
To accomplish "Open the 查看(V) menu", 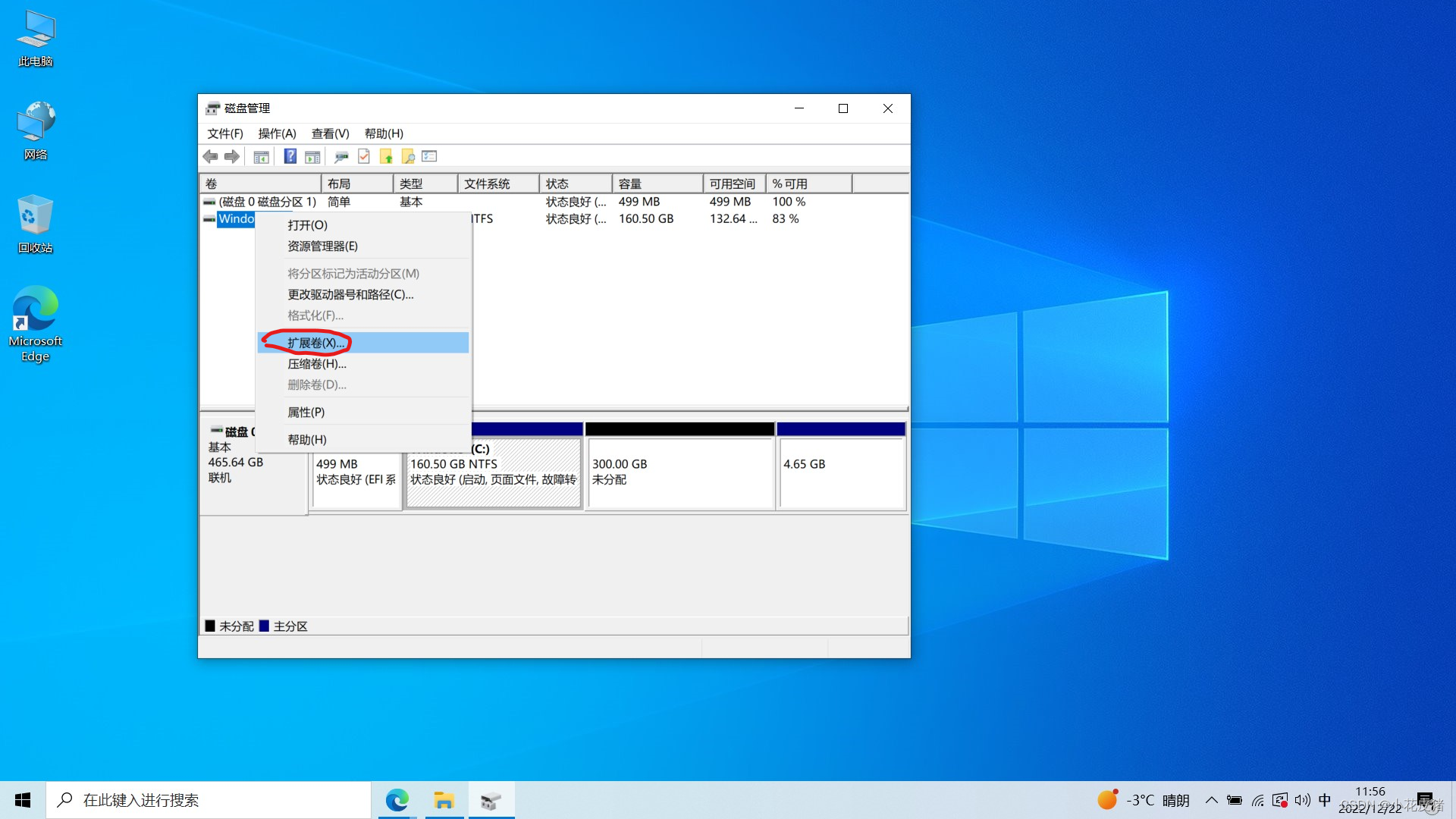I will 330,133.
